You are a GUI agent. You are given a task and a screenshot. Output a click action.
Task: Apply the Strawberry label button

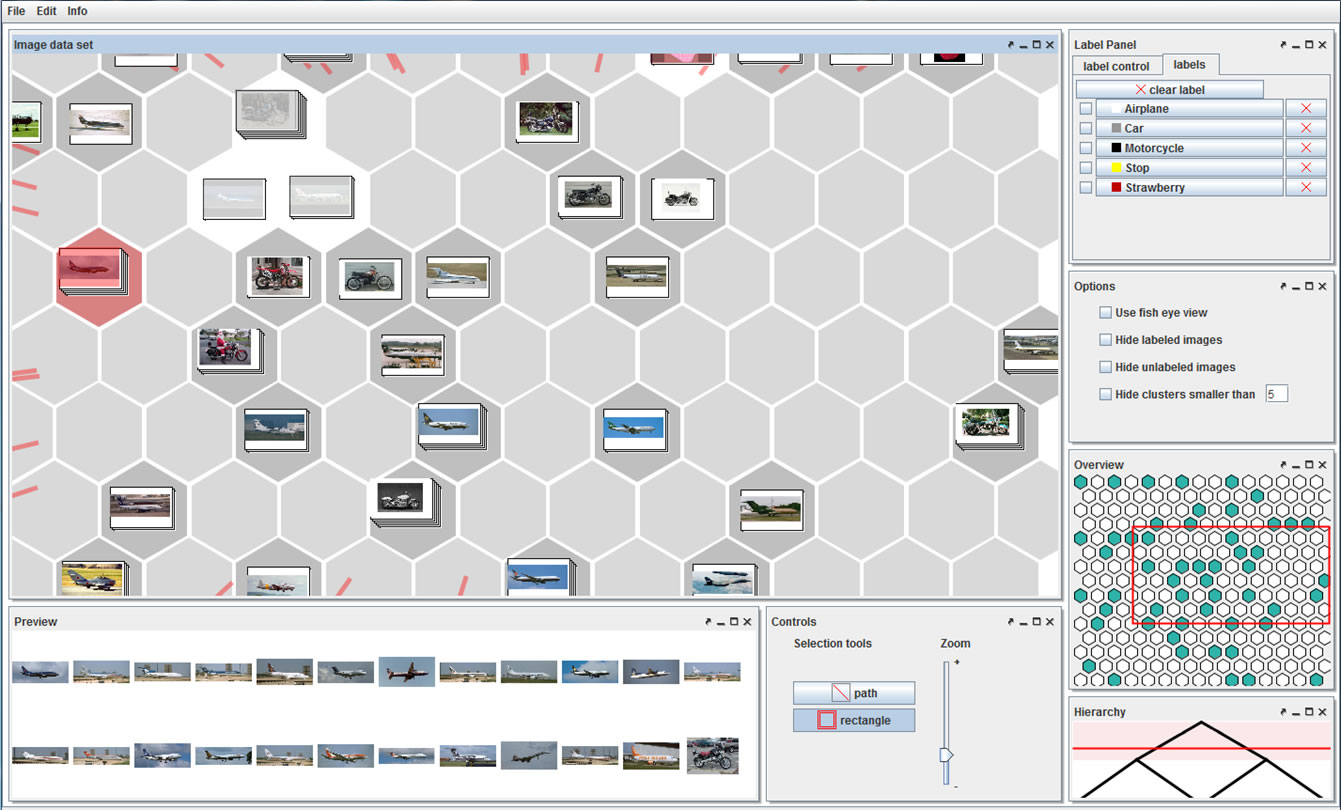point(1189,187)
